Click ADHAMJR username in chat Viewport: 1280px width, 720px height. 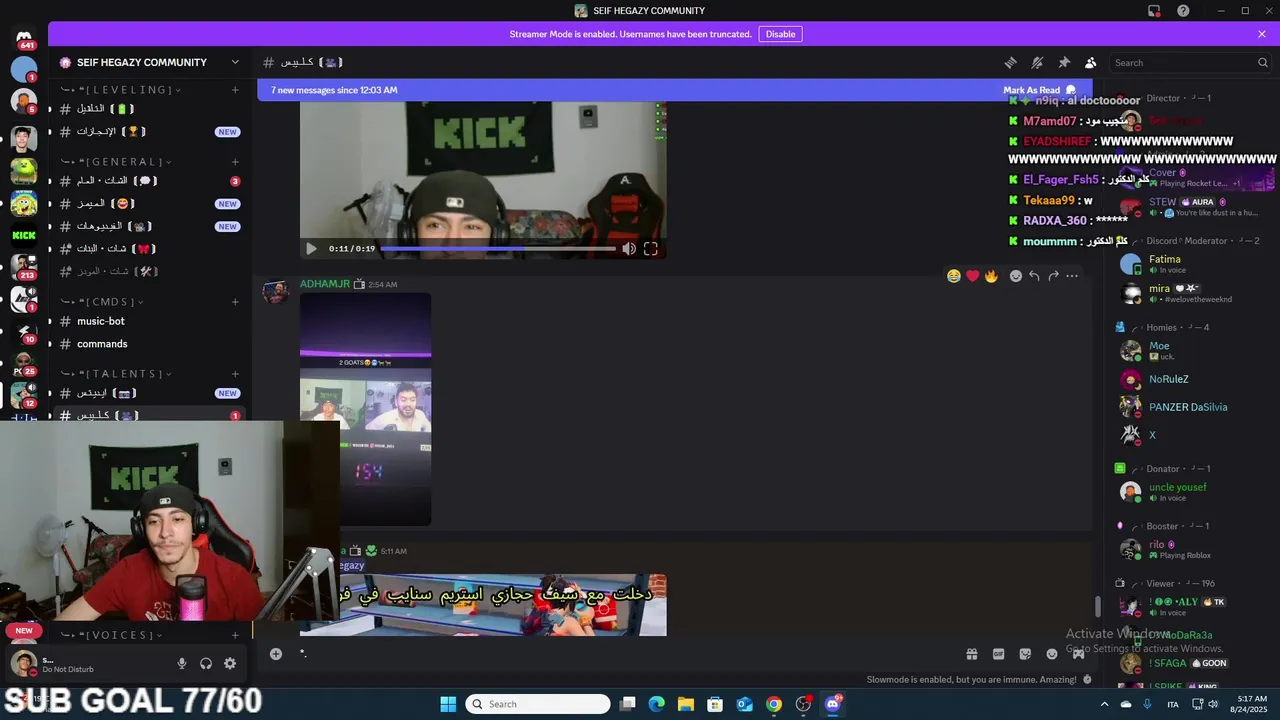(325, 284)
